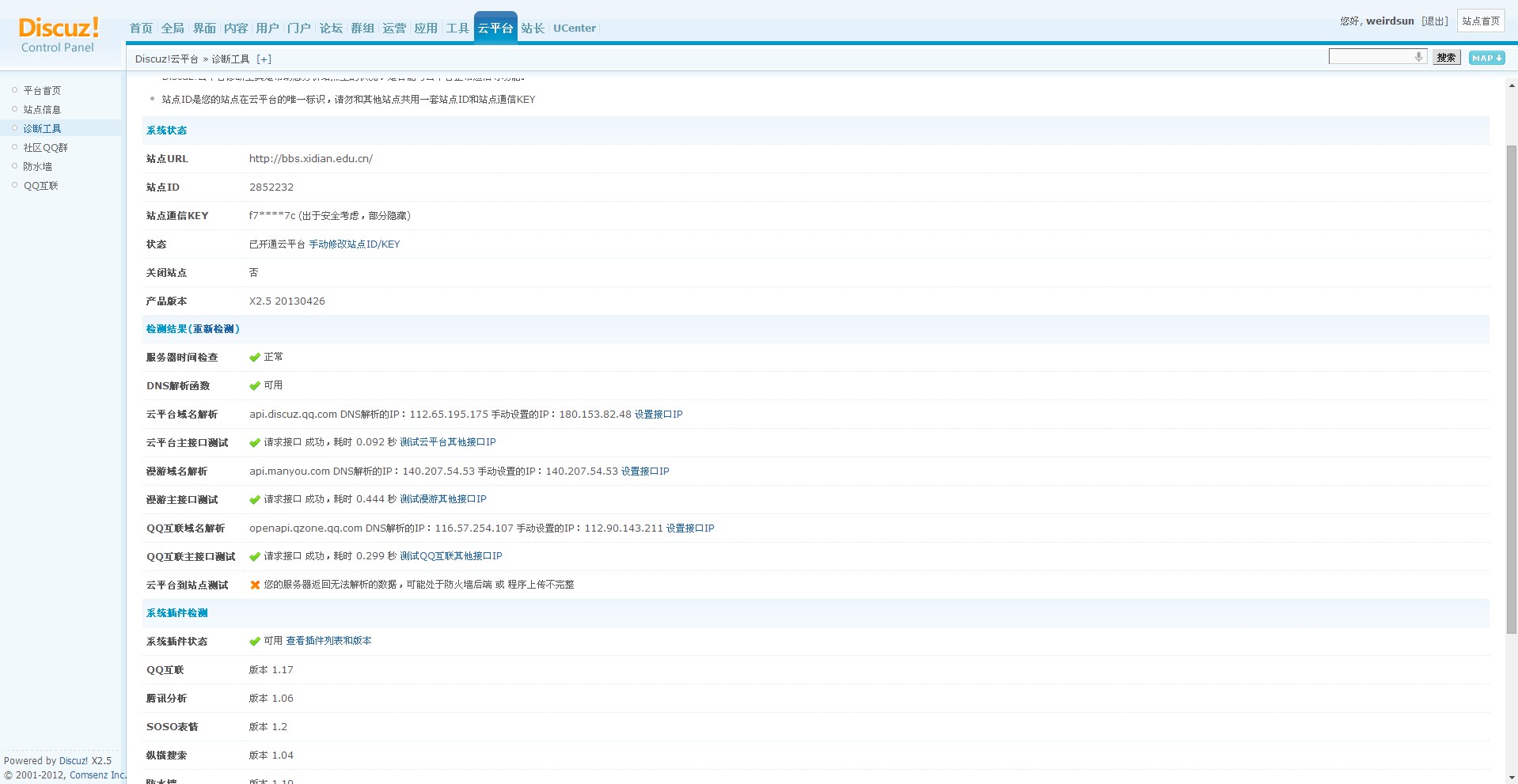Open the 应用 top menu
The image size is (1518, 784).
[426, 28]
